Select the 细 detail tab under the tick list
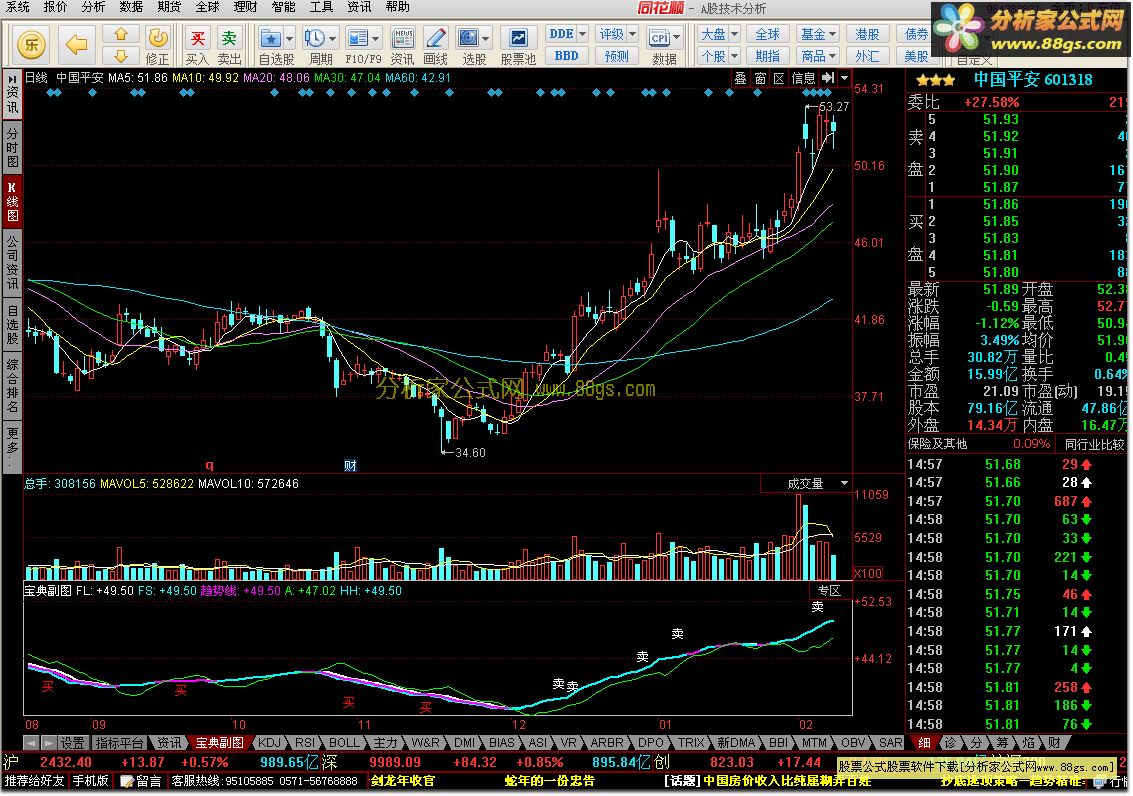Viewport: 1133px width, 796px height. (924, 743)
